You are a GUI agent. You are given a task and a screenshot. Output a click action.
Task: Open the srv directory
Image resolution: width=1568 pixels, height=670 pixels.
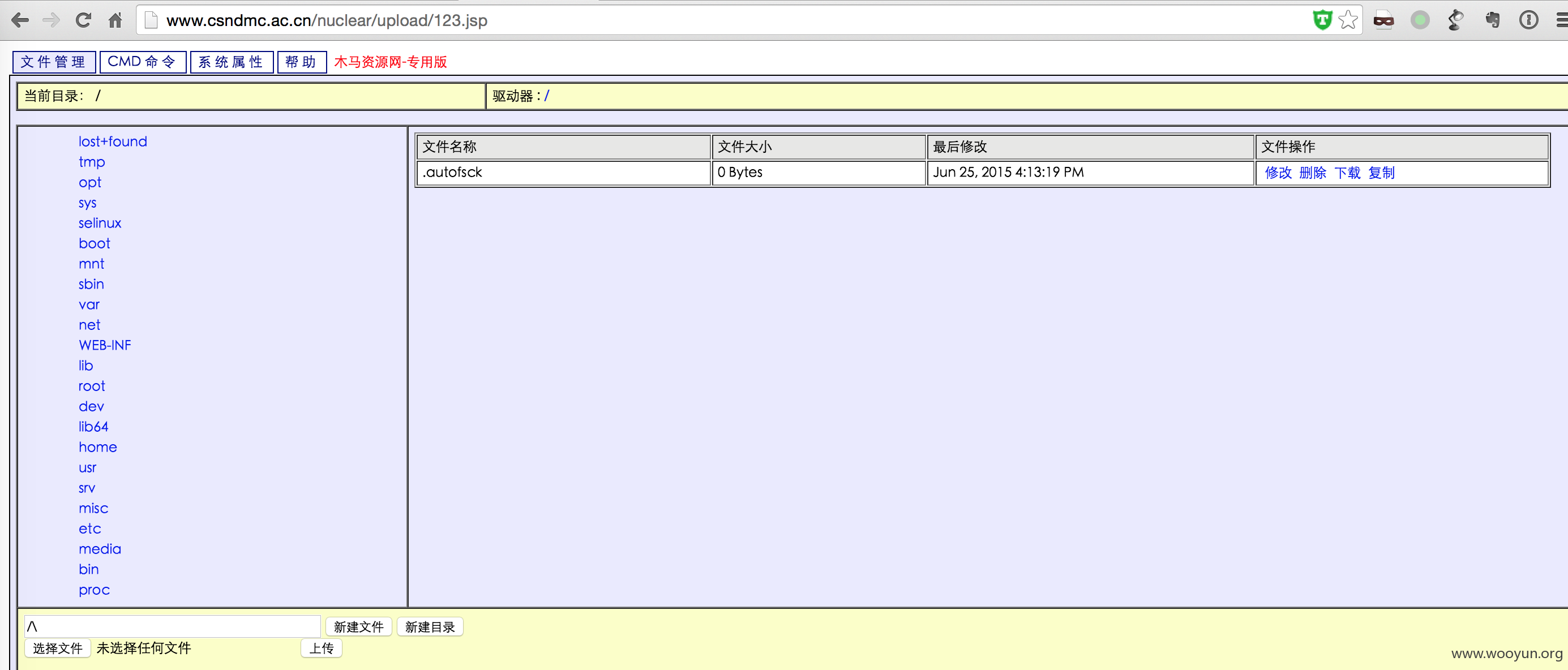(x=87, y=488)
